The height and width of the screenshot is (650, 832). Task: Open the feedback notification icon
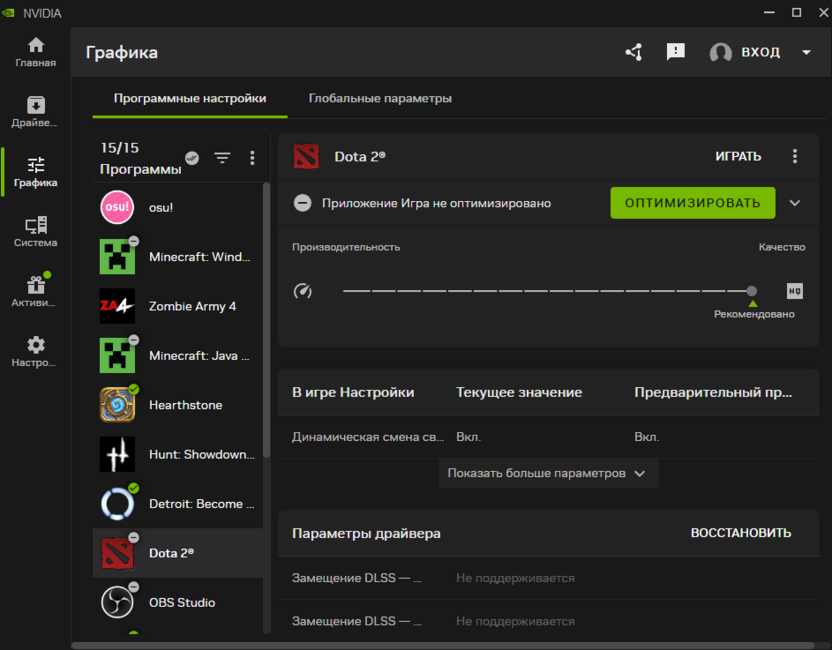pyautogui.click(x=675, y=52)
